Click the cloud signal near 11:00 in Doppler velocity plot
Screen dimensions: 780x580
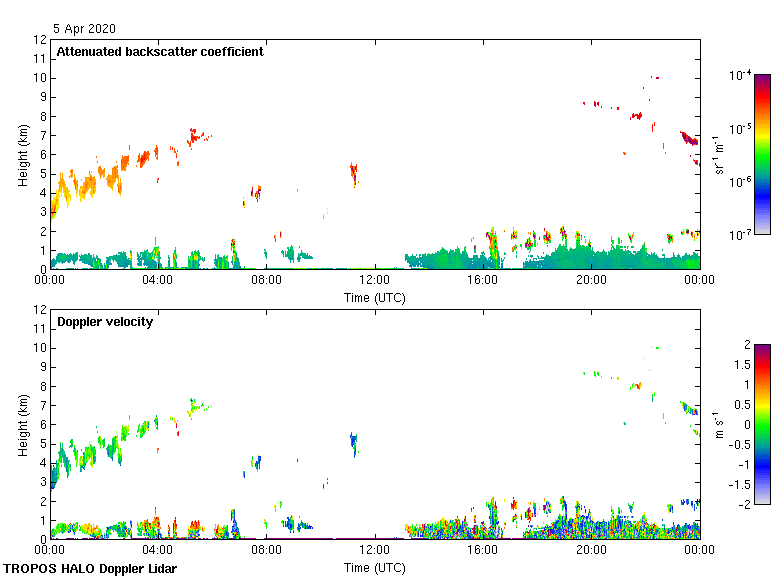tap(353, 442)
